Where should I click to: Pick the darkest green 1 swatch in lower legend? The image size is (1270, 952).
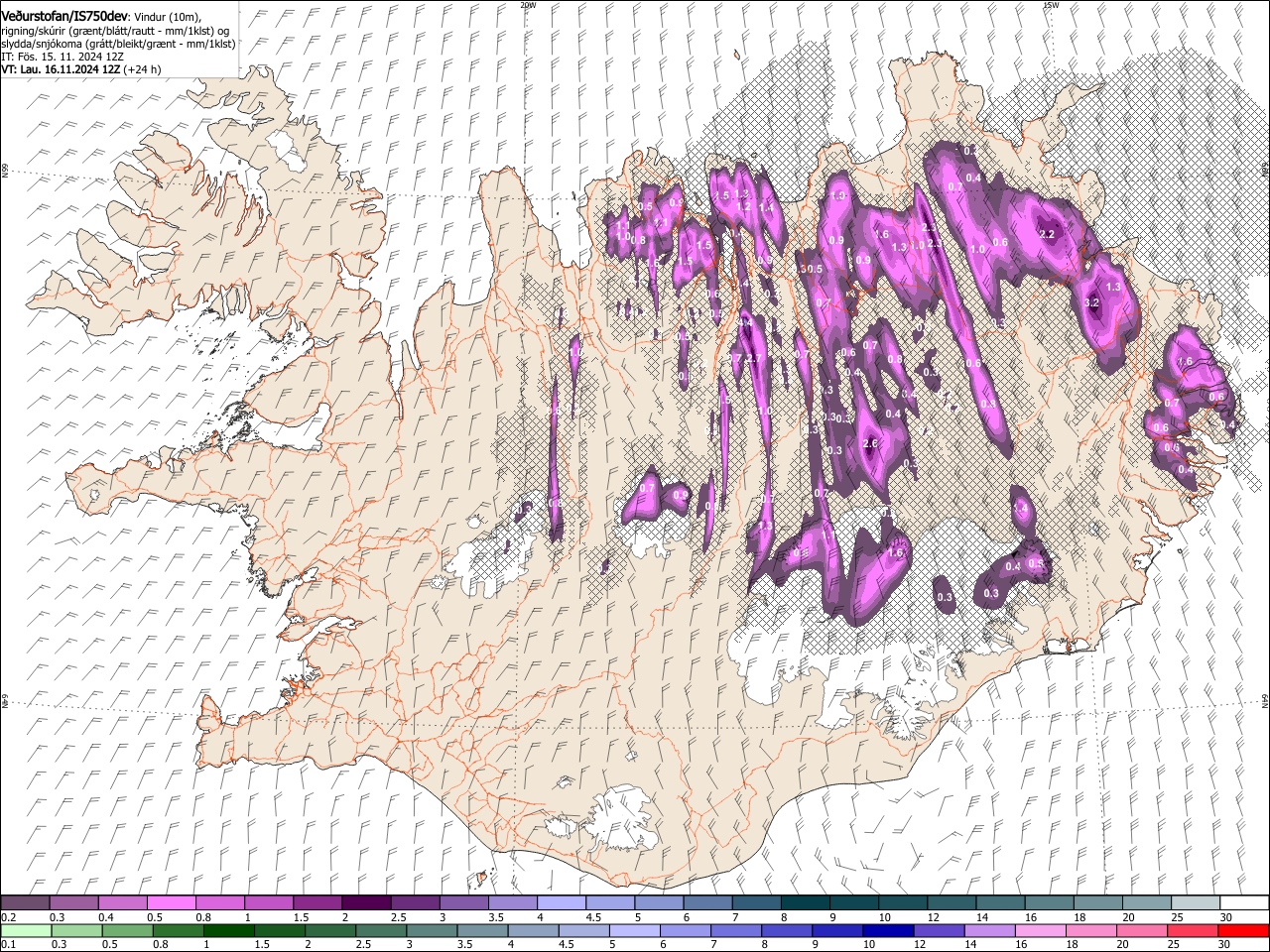pyautogui.click(x=229, y=930)
